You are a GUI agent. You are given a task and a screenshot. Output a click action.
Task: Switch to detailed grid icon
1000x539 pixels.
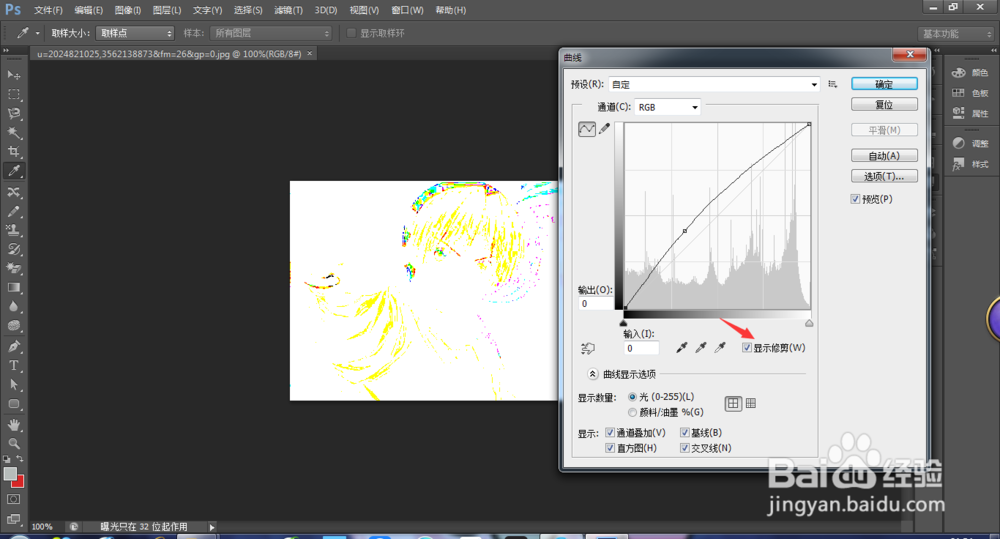[751, 403]
